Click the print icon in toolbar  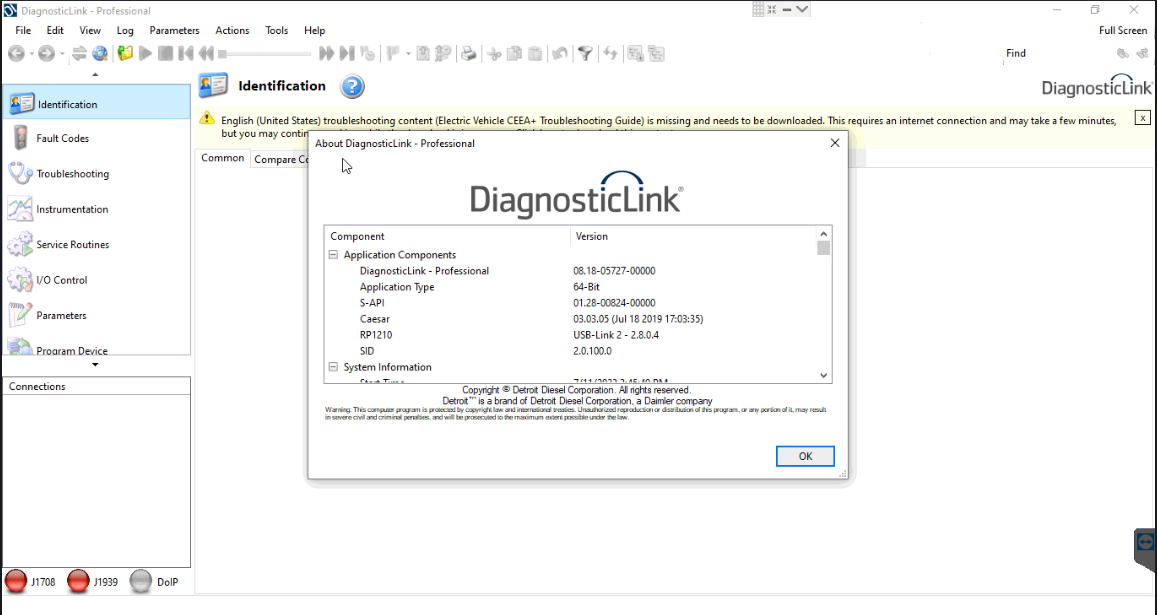[467, 54]
